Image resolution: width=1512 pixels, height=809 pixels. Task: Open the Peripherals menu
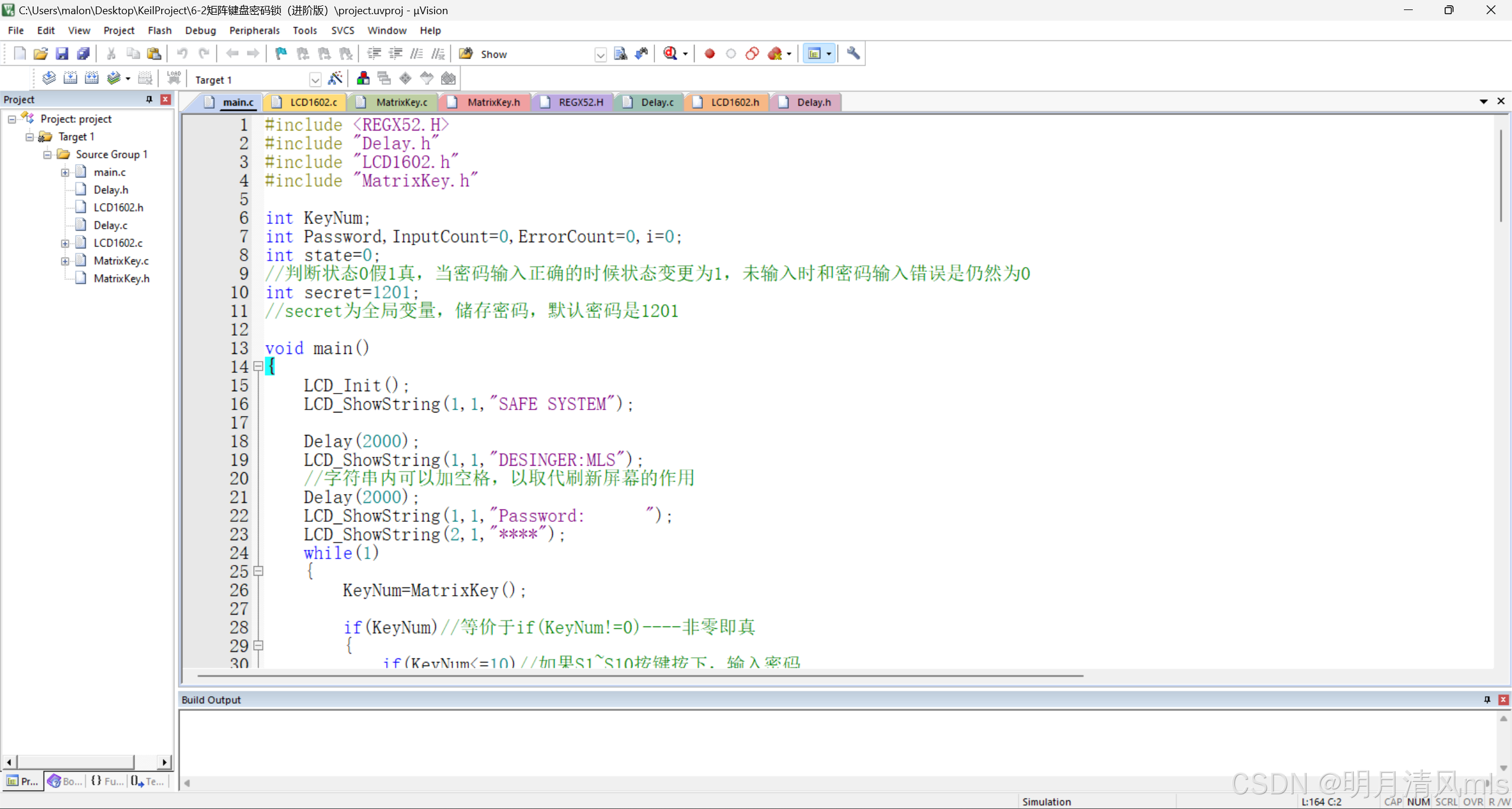[x=254, y=30]
